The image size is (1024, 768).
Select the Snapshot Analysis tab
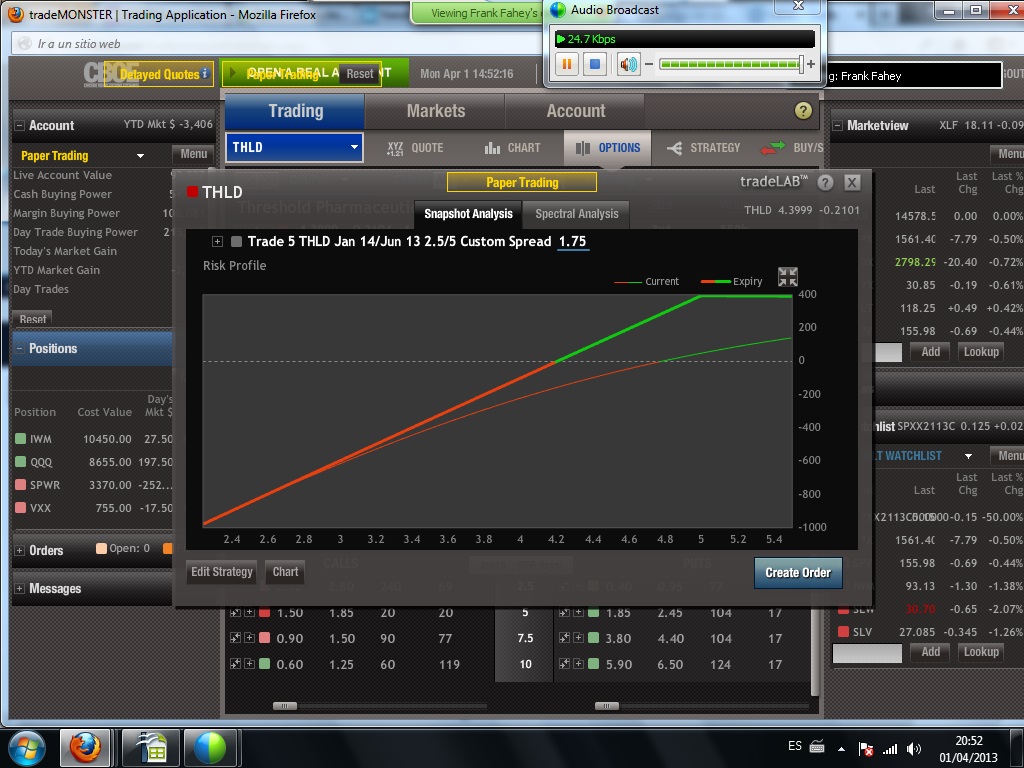pyautogui.click(x=468, y=214)
